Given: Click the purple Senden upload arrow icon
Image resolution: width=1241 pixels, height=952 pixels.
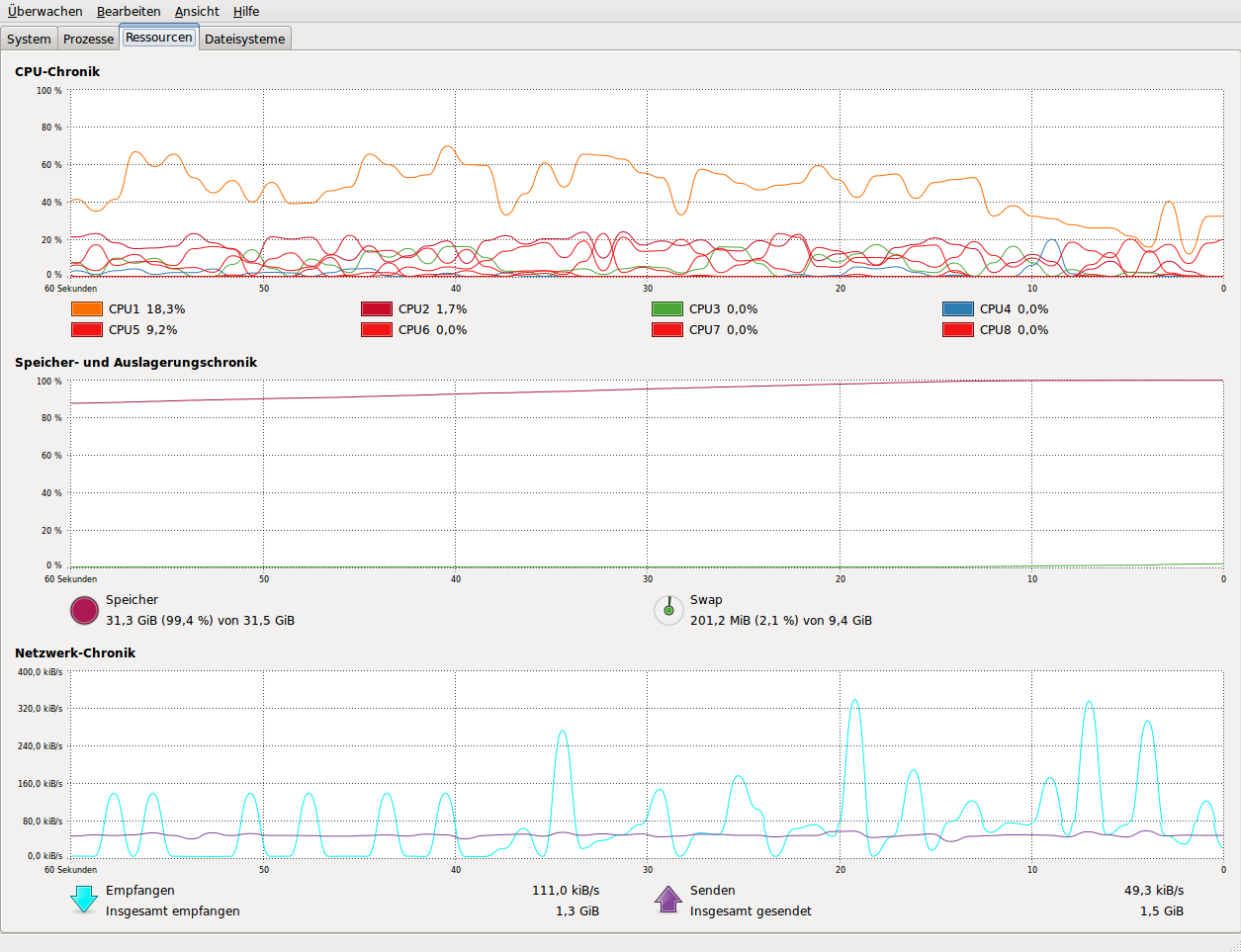Looking at the screenshot, I should (668, 900).
